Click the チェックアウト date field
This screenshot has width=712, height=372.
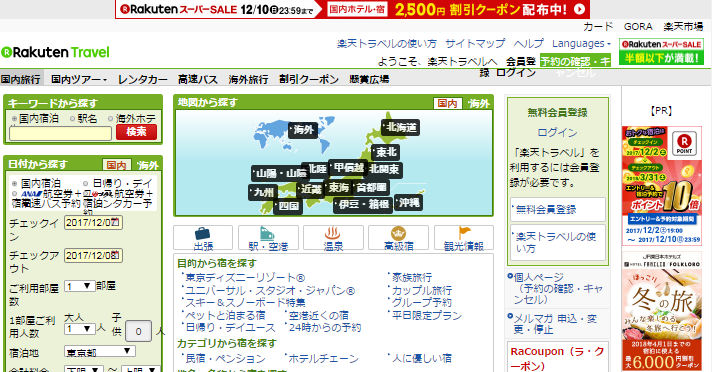tap(93, 255)
